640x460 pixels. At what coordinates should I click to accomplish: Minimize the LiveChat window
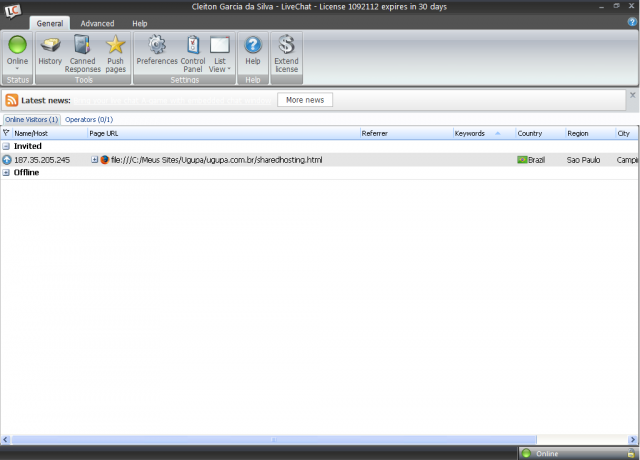601,7
